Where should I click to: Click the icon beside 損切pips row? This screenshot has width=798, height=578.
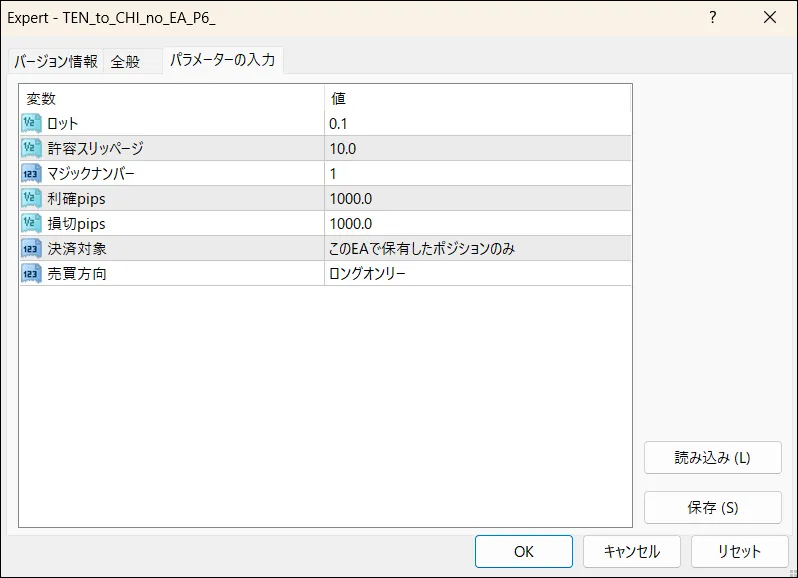30,224
